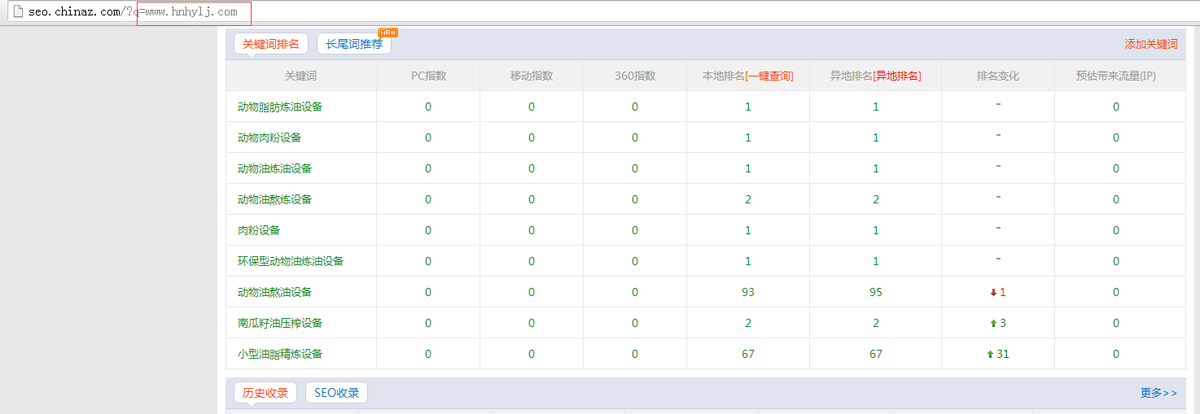This screenshot has height=414, width=1200.
Task: Click the page icon in address bar
Action: pos(17,12)
